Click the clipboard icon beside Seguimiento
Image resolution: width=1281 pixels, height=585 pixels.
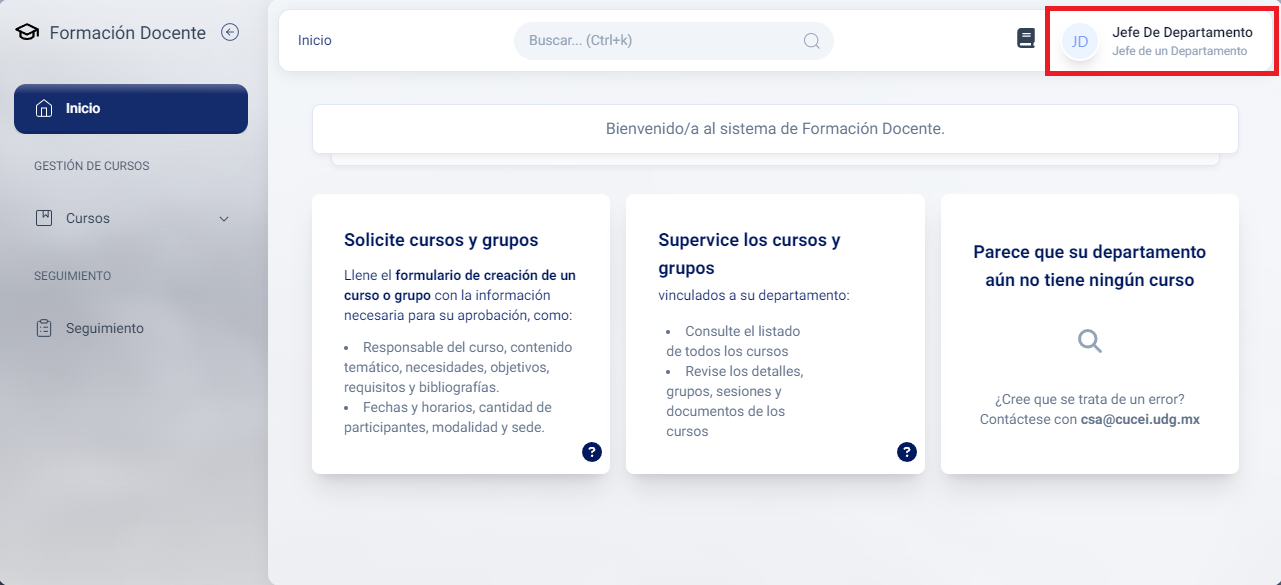(x=44, y=328)
